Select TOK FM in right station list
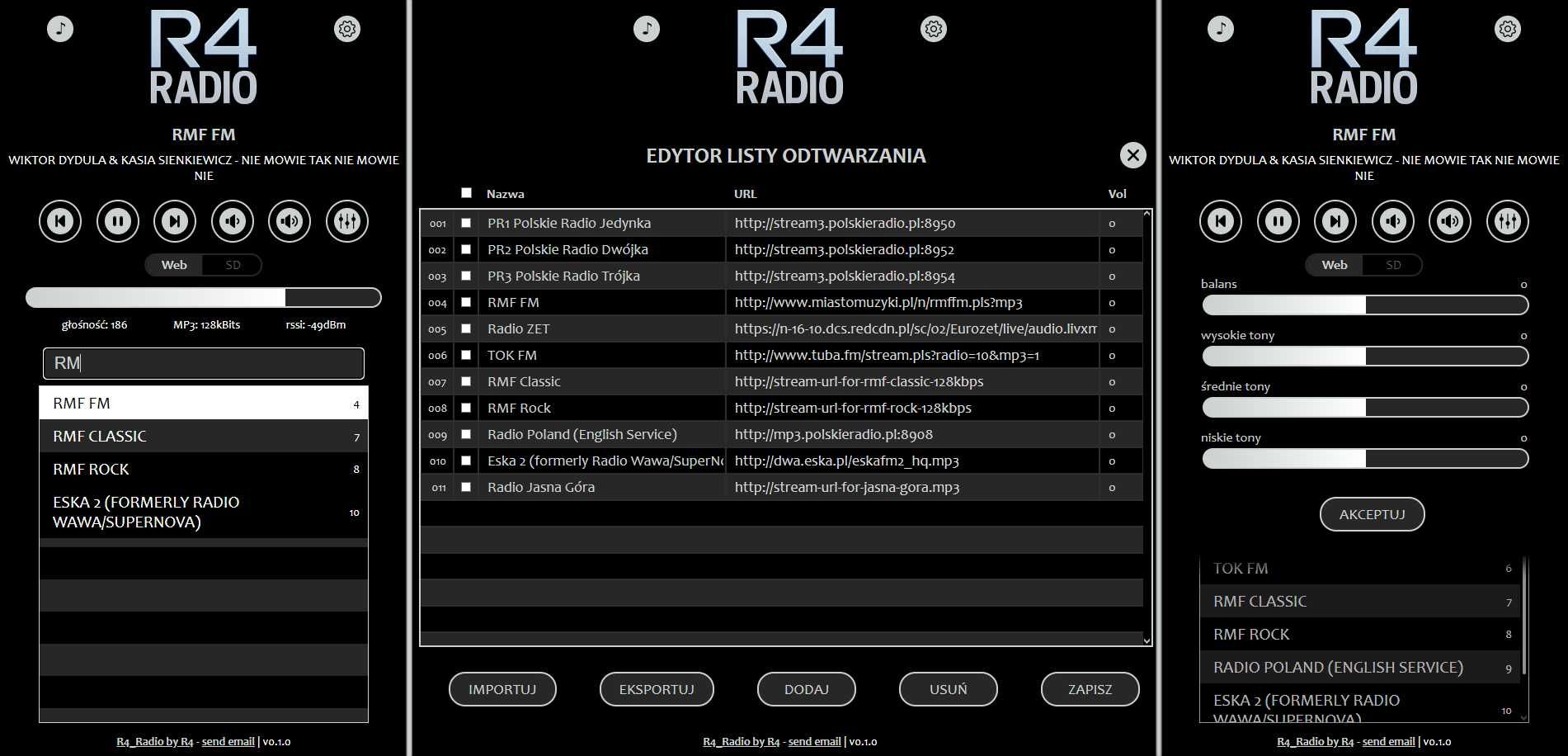Image resolution: width=1568 pixels, height=756 pixels. pos(1359,569)
